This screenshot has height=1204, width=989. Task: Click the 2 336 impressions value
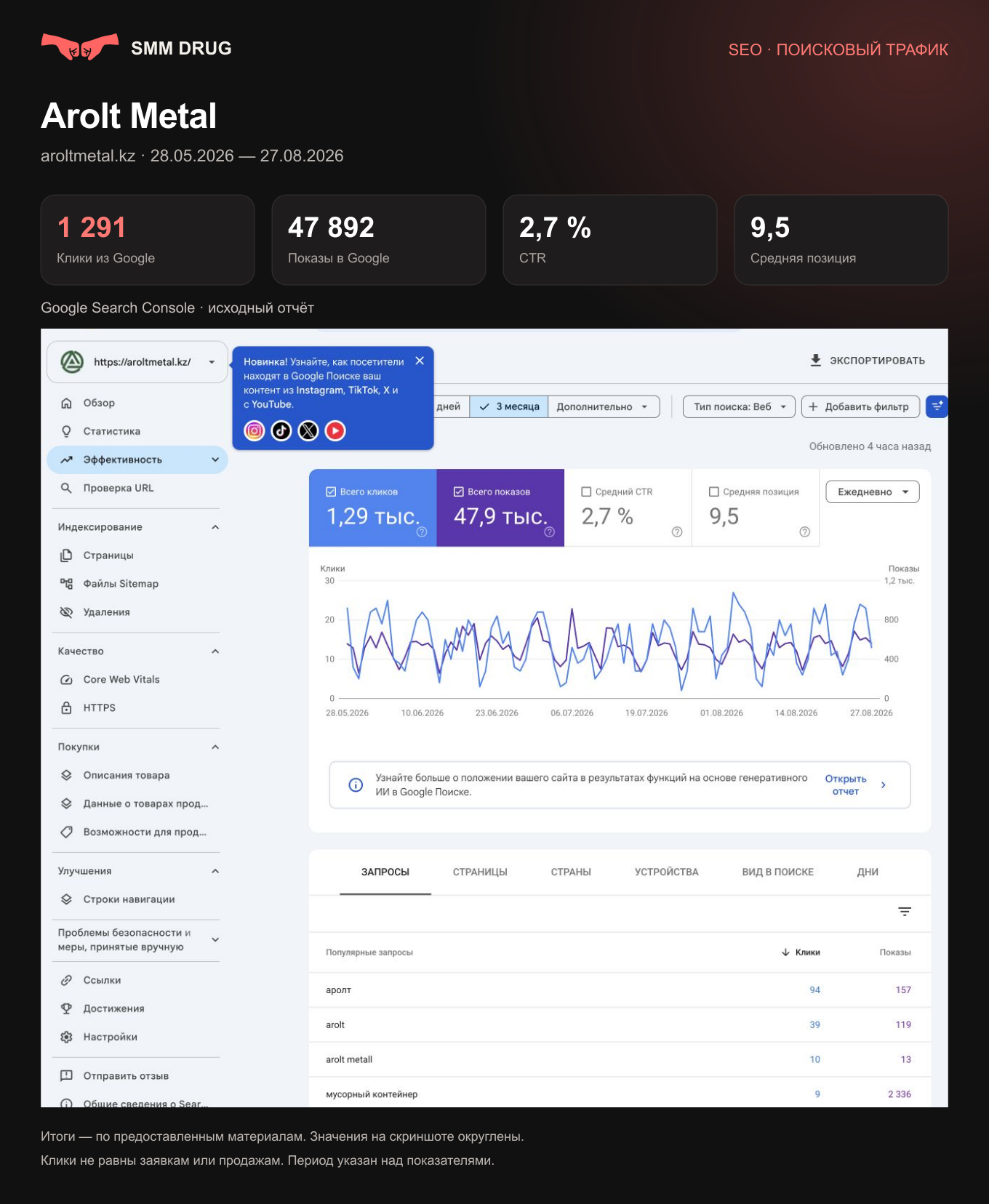click(900, 1094)
